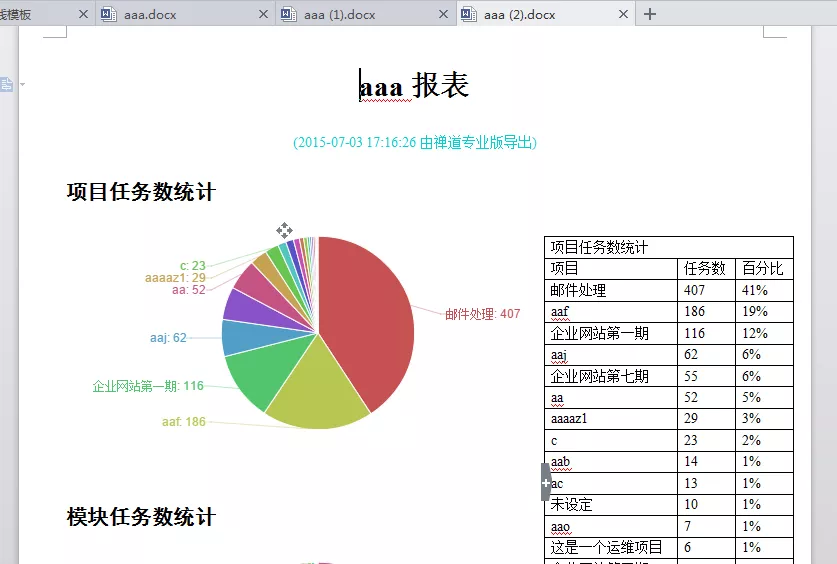
Task: Click the document icon on aaa (2).docx tab
Action: 468,14
